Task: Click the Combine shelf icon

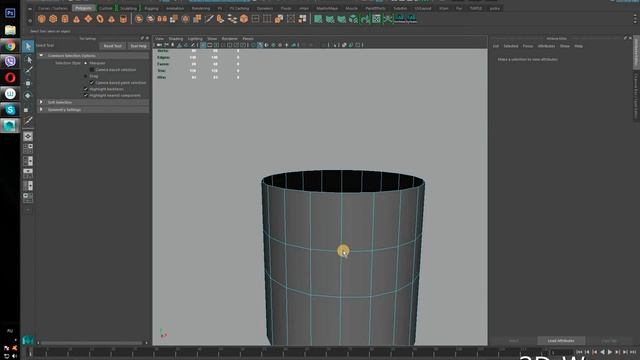Action: point(139,19)
